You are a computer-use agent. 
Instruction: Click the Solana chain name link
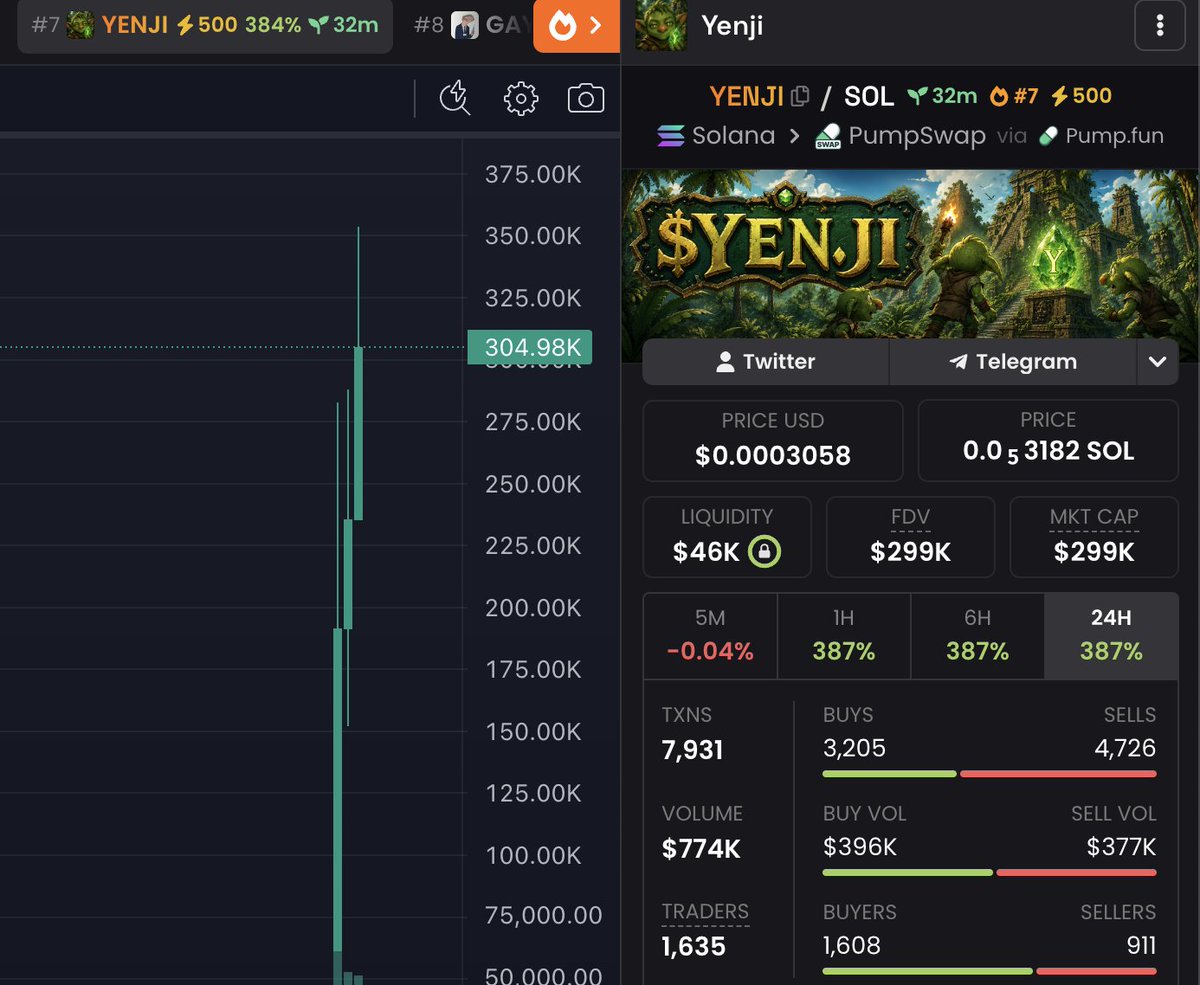point(733,136)
